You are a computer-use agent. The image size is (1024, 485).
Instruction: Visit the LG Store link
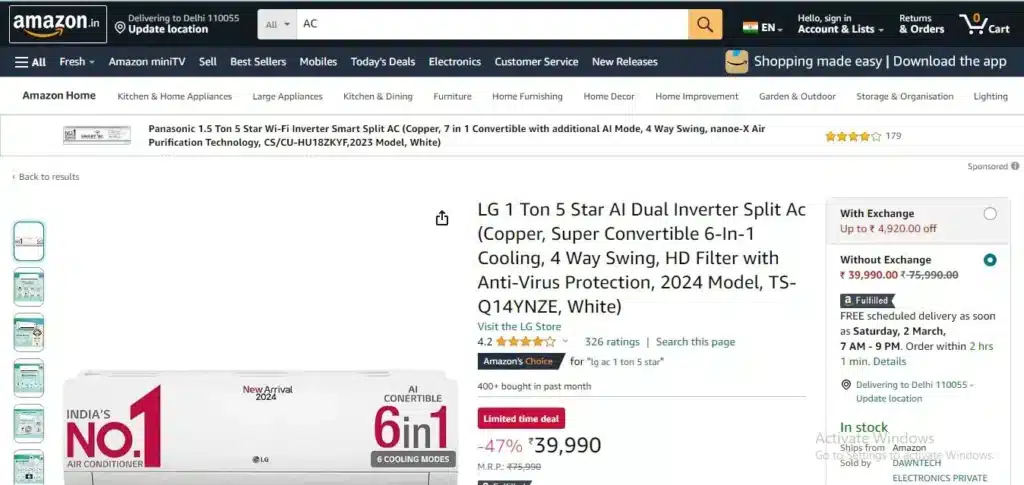[519, 326]
